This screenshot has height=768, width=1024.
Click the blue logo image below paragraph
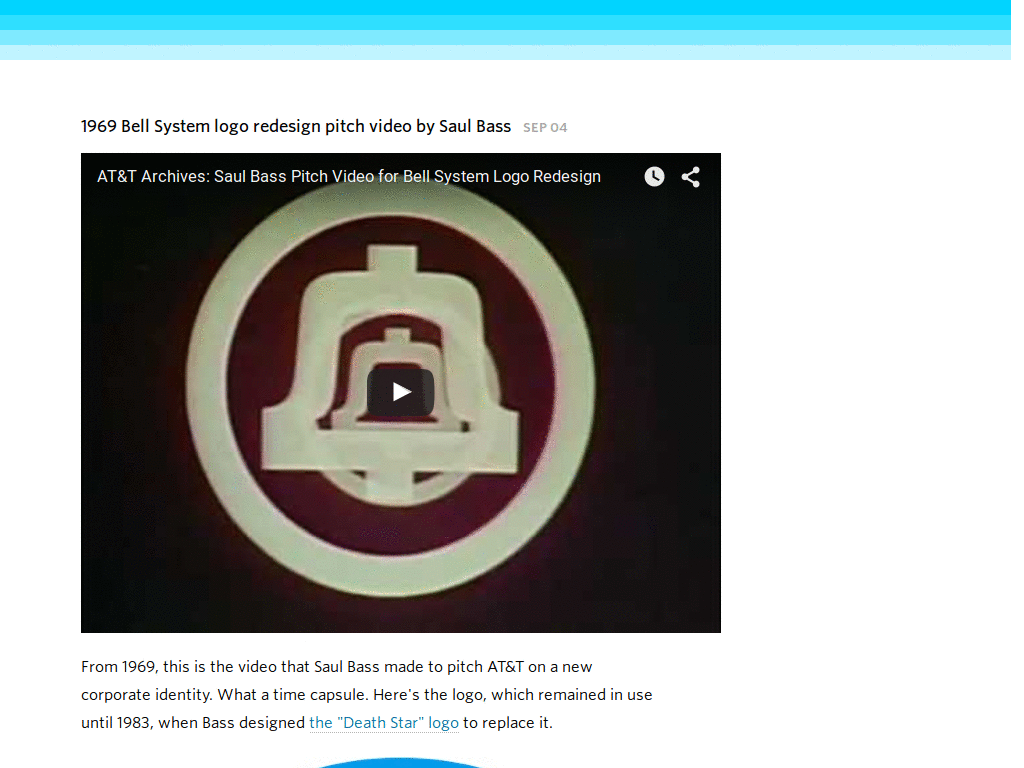pos(400,763)
